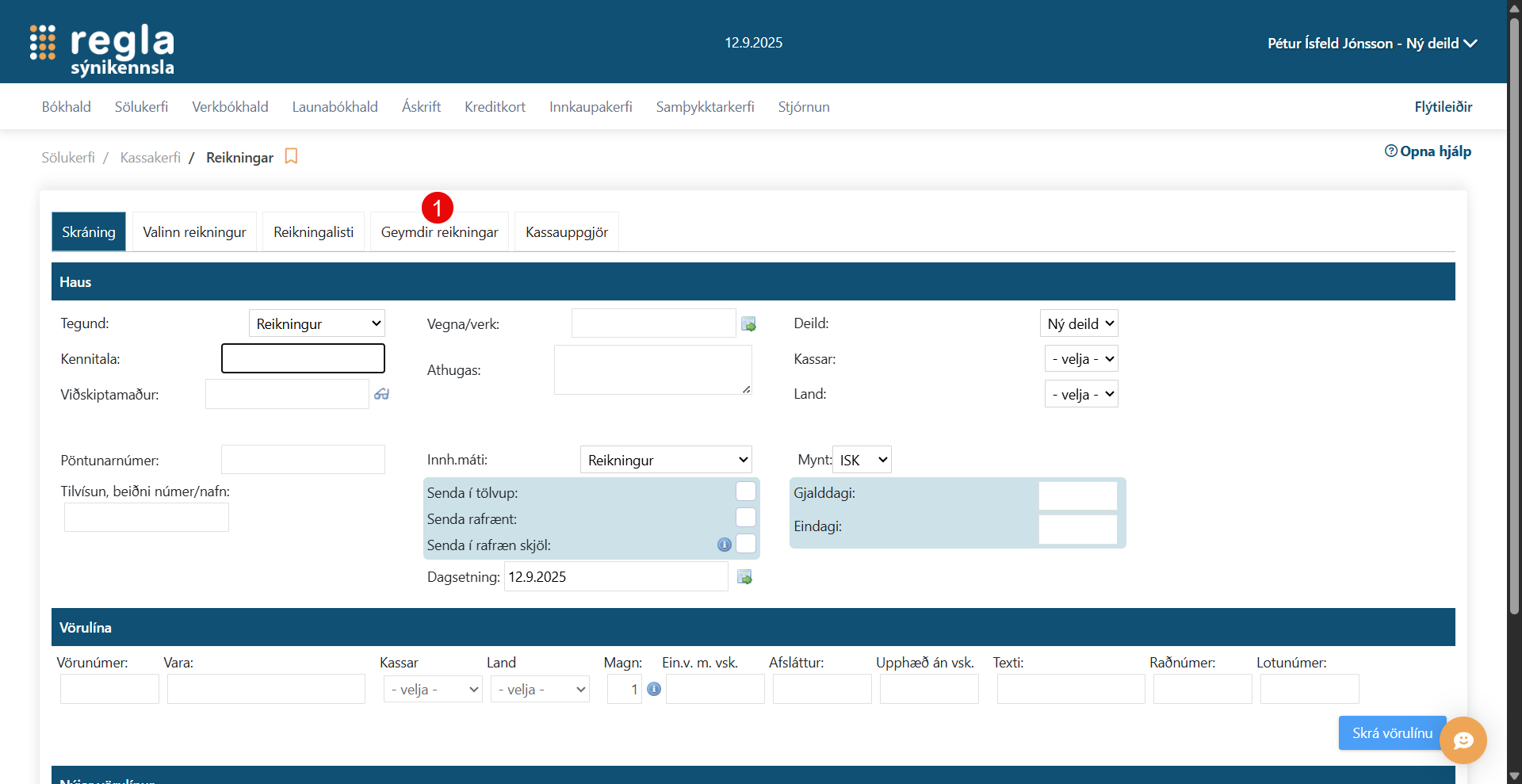Open the orange chat support bubble
This screenshot has height=784, width=1522.
pyautogui.click(x=1463, y=740)
